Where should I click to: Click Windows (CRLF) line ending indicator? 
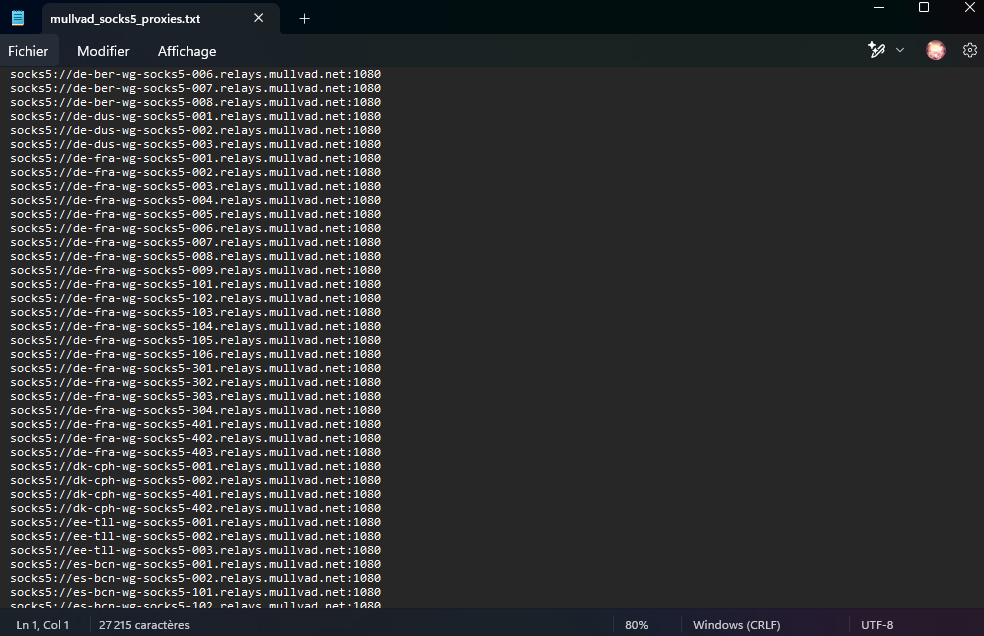coord(737,625)
